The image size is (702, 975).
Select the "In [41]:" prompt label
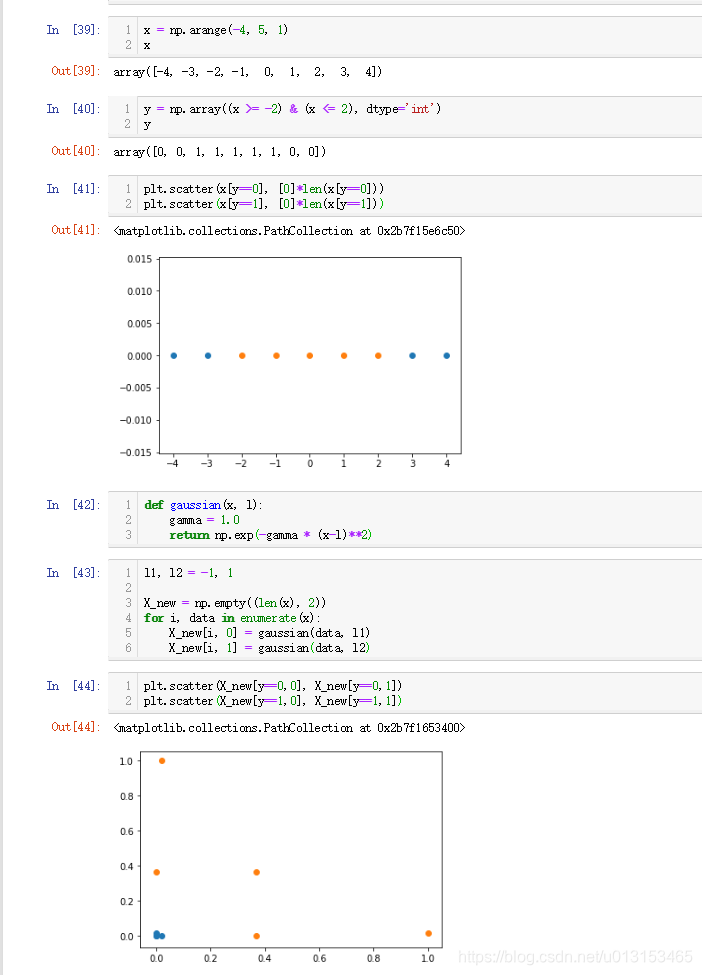point(73,188)
